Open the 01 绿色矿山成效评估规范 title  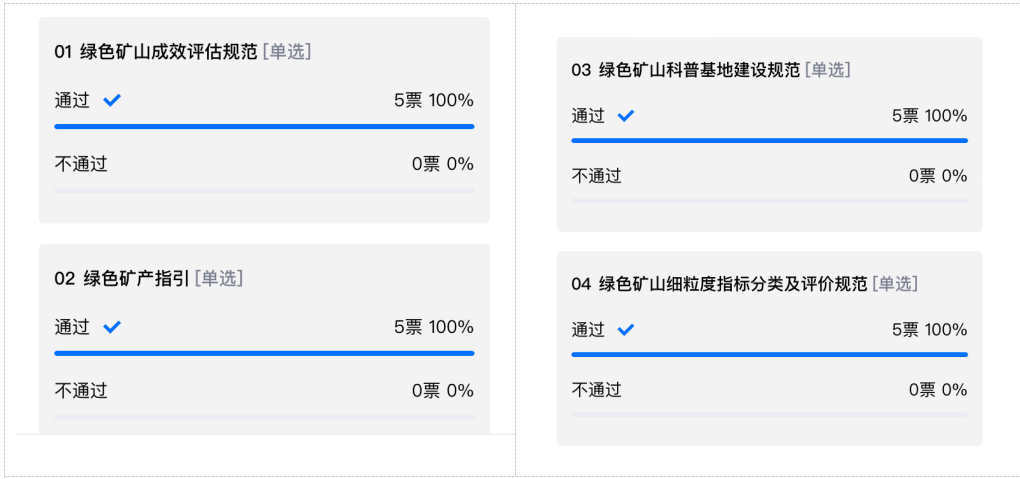(156, 52)
